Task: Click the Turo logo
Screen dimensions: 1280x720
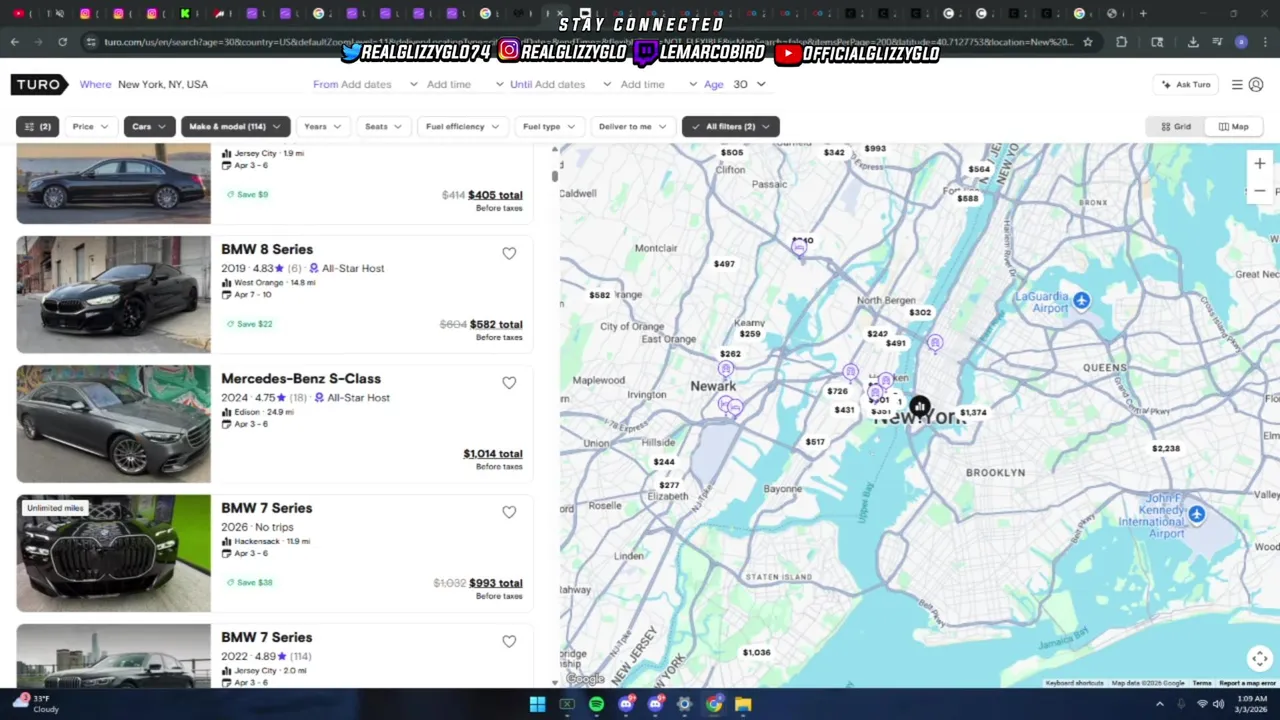Action: (x=39, y=84)
